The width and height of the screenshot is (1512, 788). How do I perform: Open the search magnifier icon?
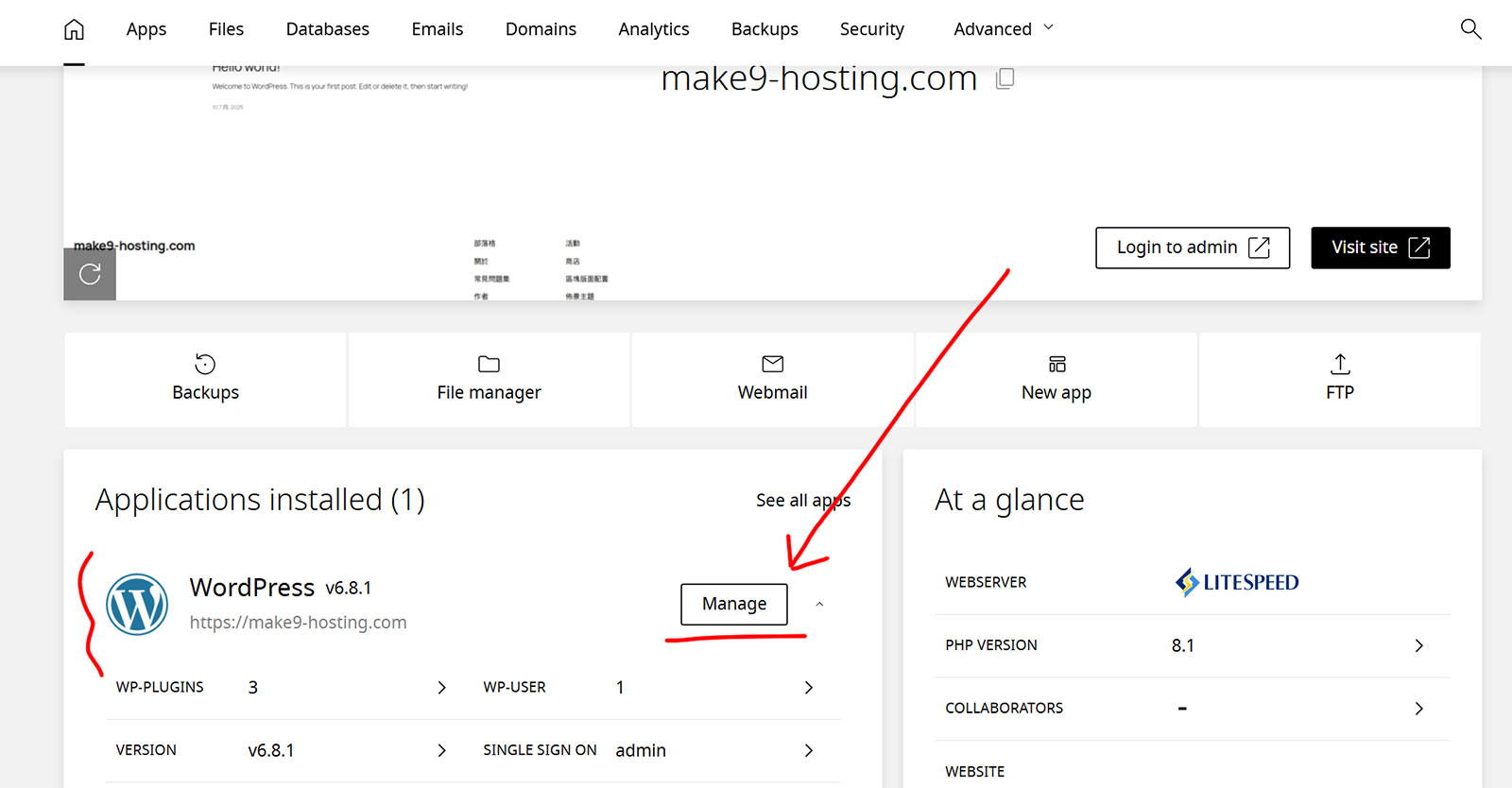pos(1470,28)
